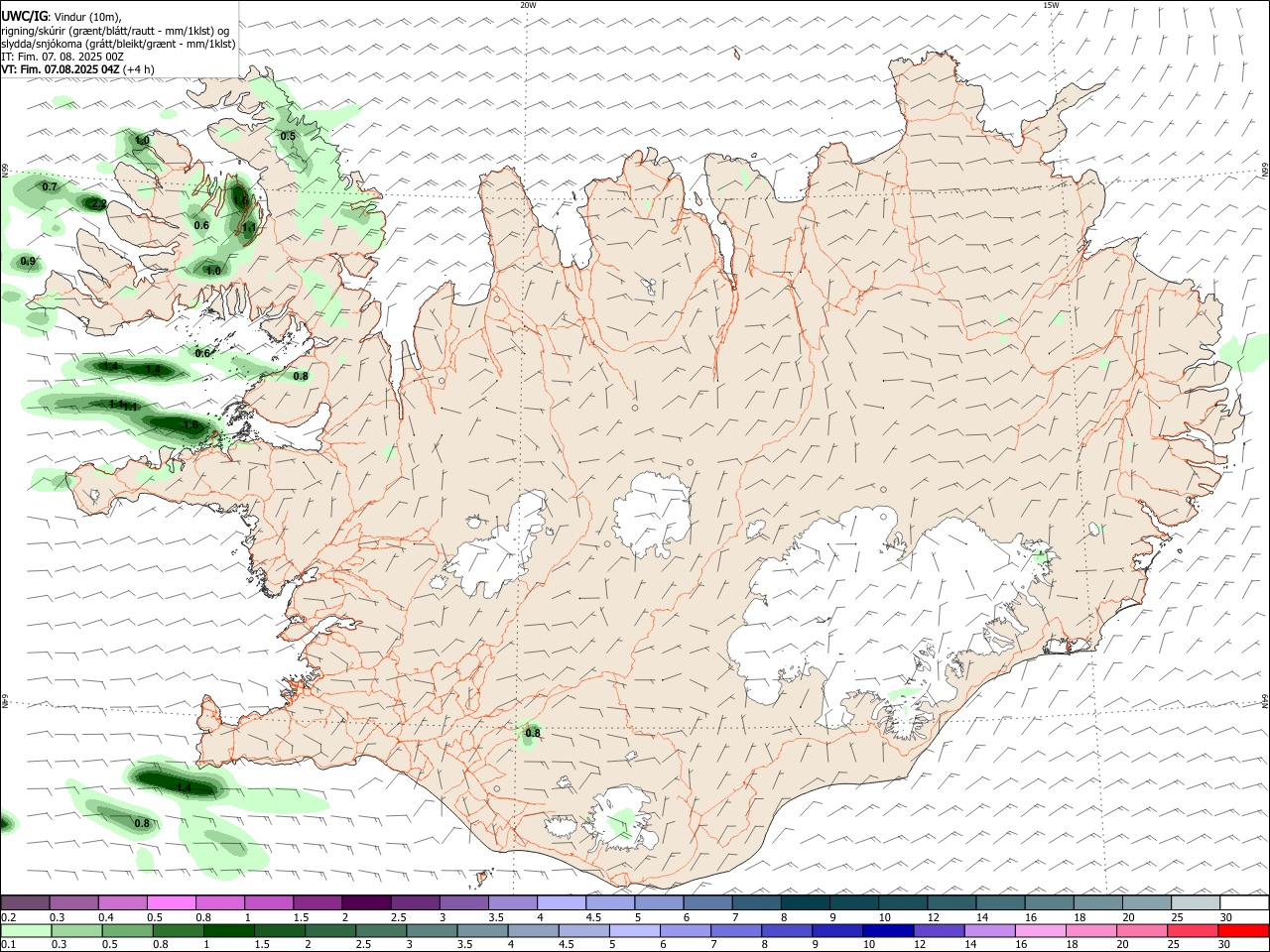Pick the darkest green swatch labeled 1, lower scale
This screenshot has height=952, width=1270.
tap(228, 930)
